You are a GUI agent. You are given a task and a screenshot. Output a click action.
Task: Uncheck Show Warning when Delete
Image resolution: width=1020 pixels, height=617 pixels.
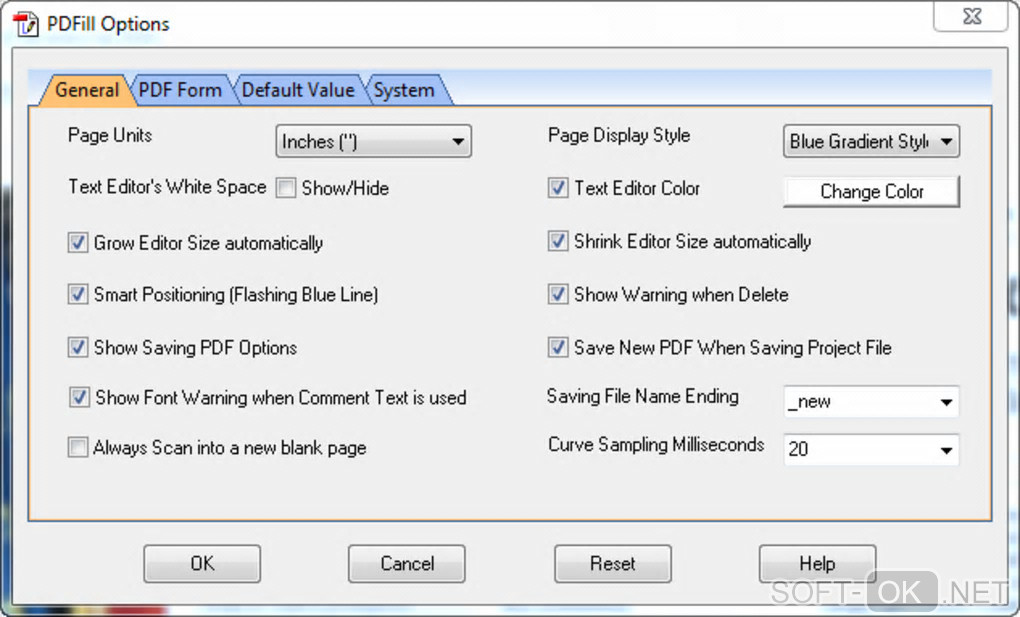558,295
